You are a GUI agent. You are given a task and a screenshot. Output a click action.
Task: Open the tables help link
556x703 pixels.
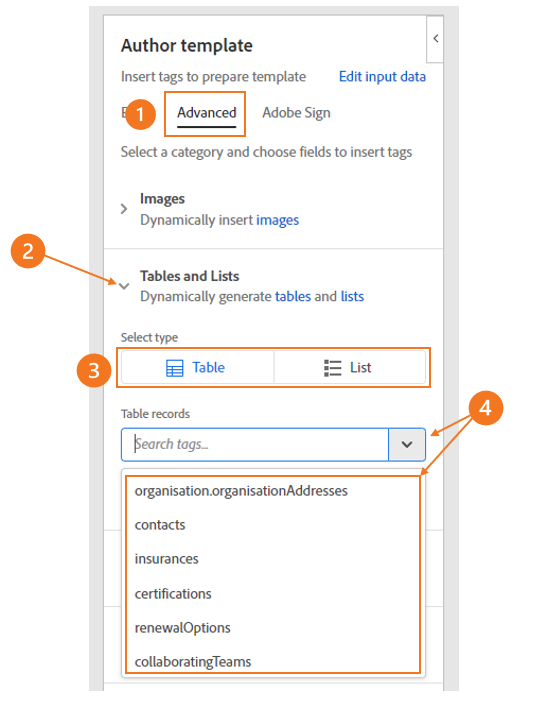[293, 296]
